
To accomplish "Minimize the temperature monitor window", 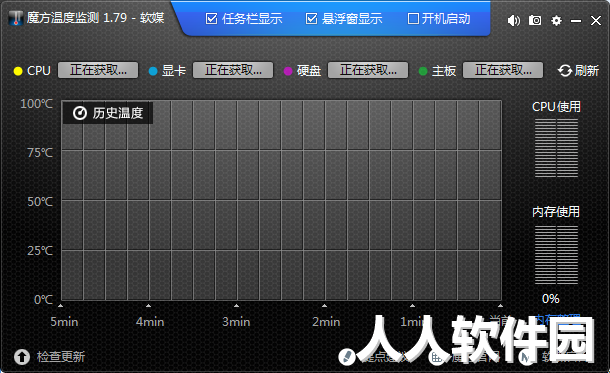I will click(576, 21).
